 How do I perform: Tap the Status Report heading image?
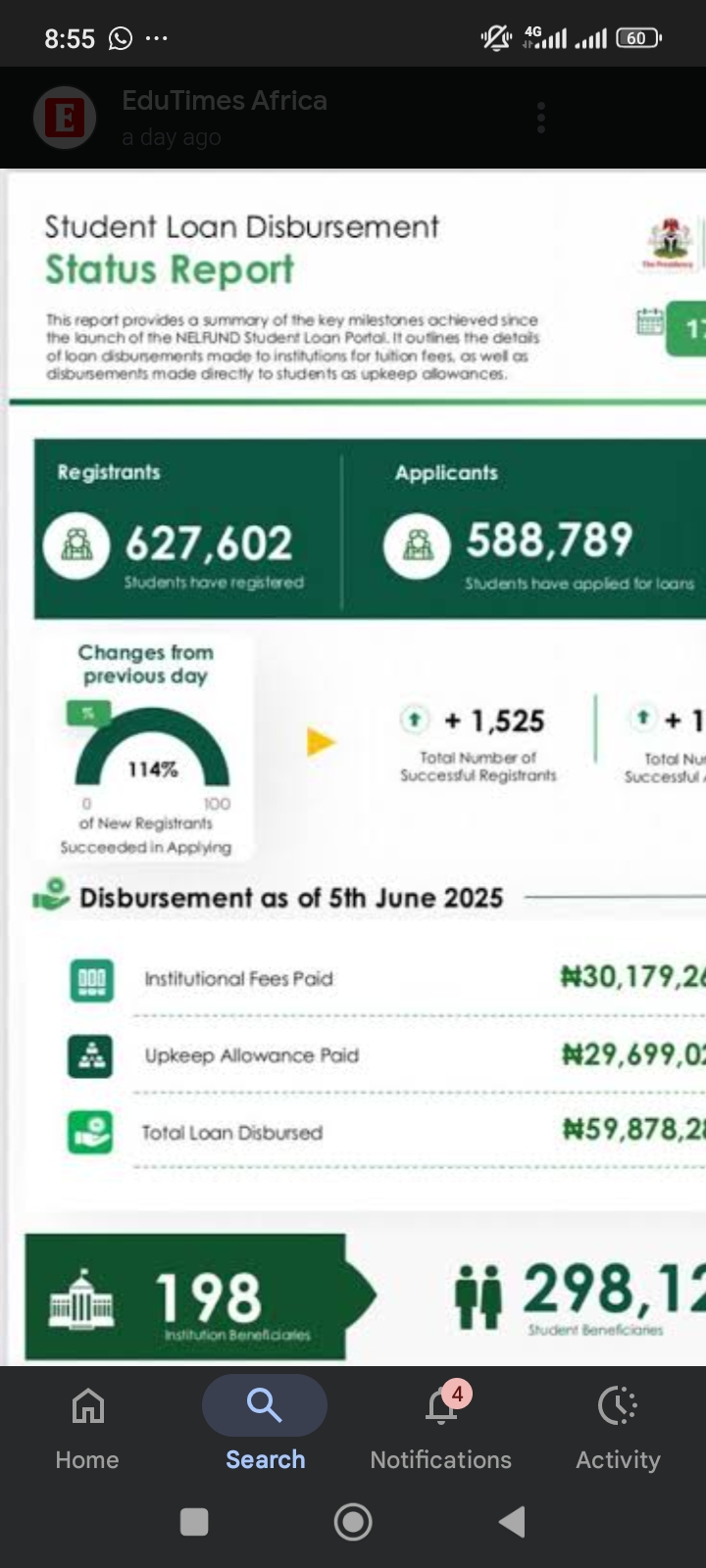point(170,269)
